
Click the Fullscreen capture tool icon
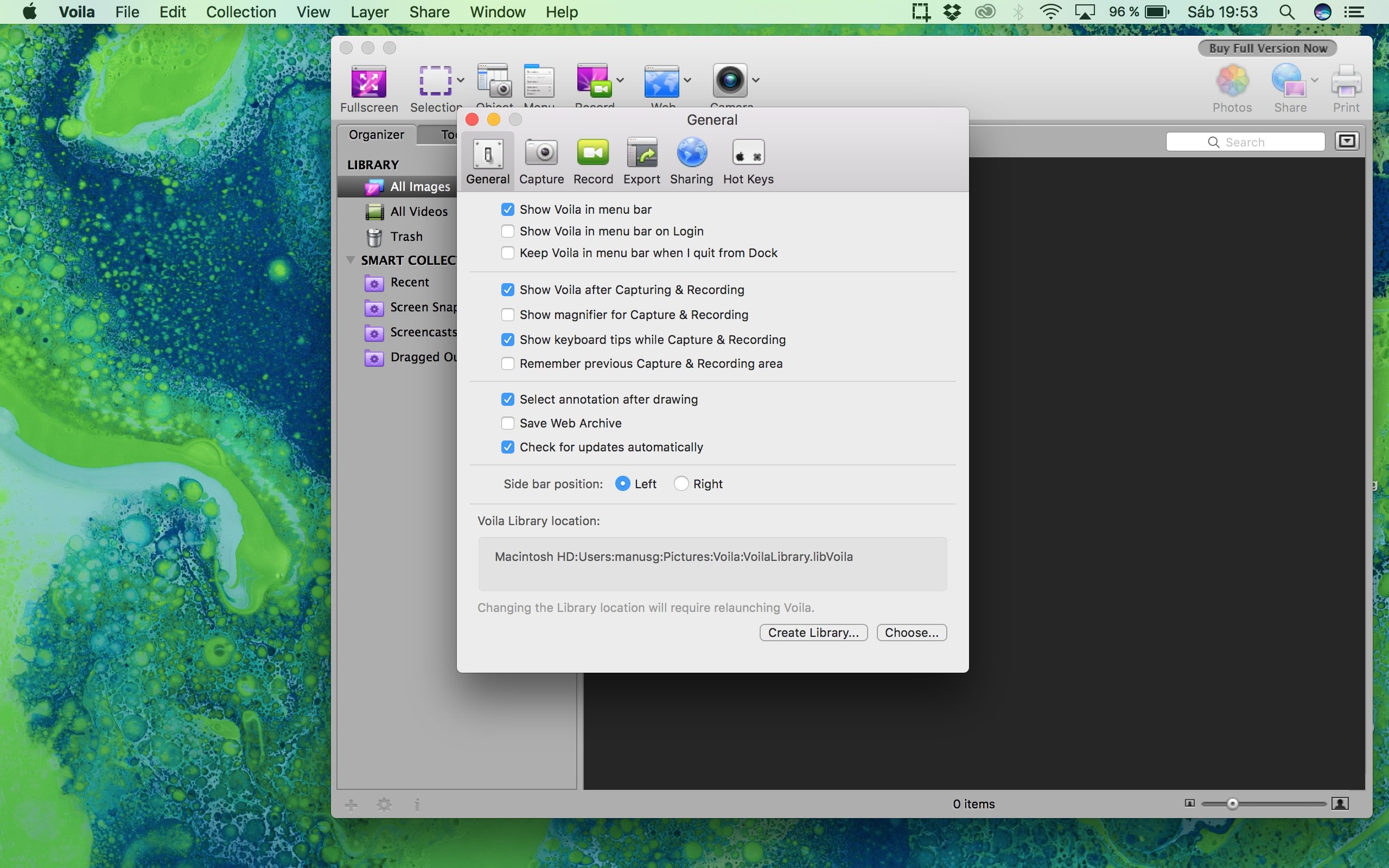coord(368,81)
